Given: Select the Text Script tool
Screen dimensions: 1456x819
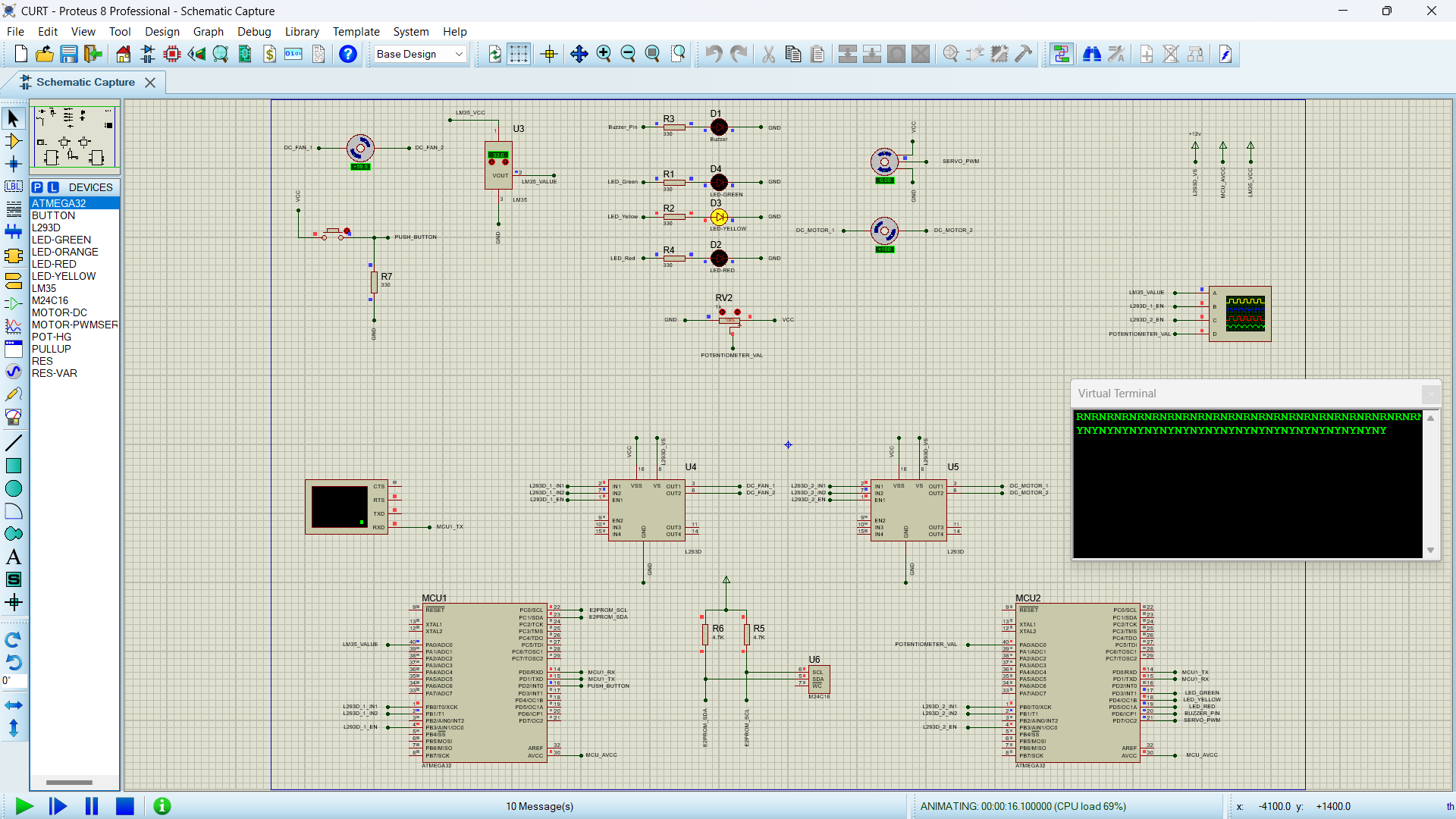Looking at the screenshot, I should [x=13, y=210].
